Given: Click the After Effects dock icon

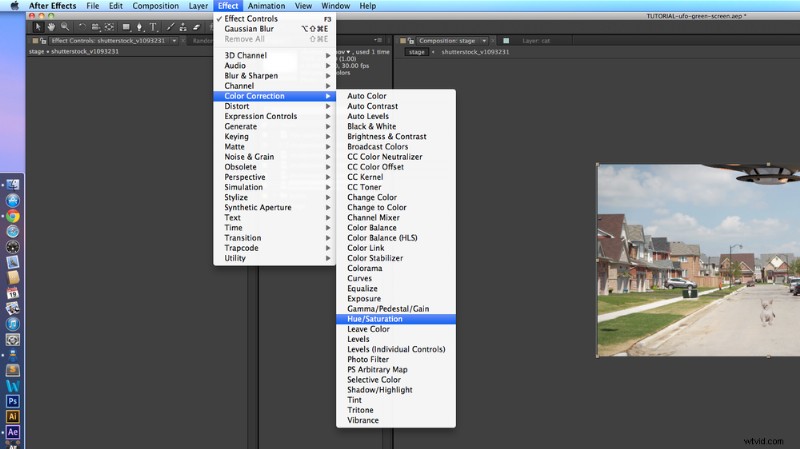Looking at the screenshot, I should [x=13, y=432].
